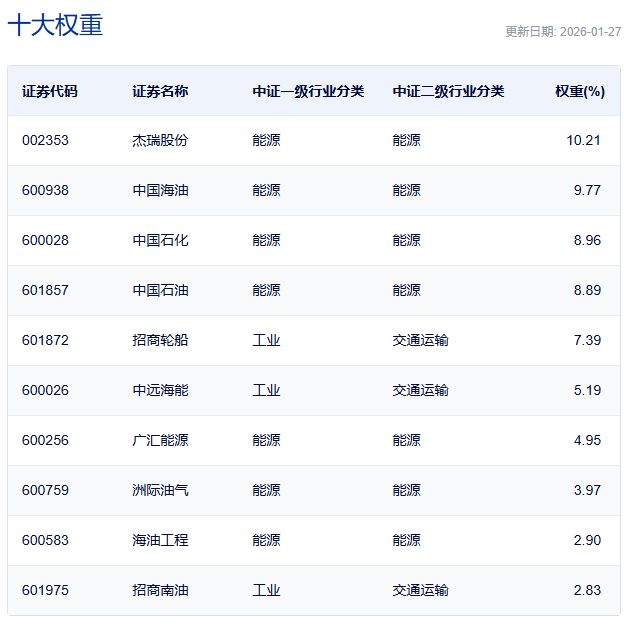Select the 证券名称 column header
The width and height of the screenshot is (624, 624).
pyautogui.click(x=160, y=91)
